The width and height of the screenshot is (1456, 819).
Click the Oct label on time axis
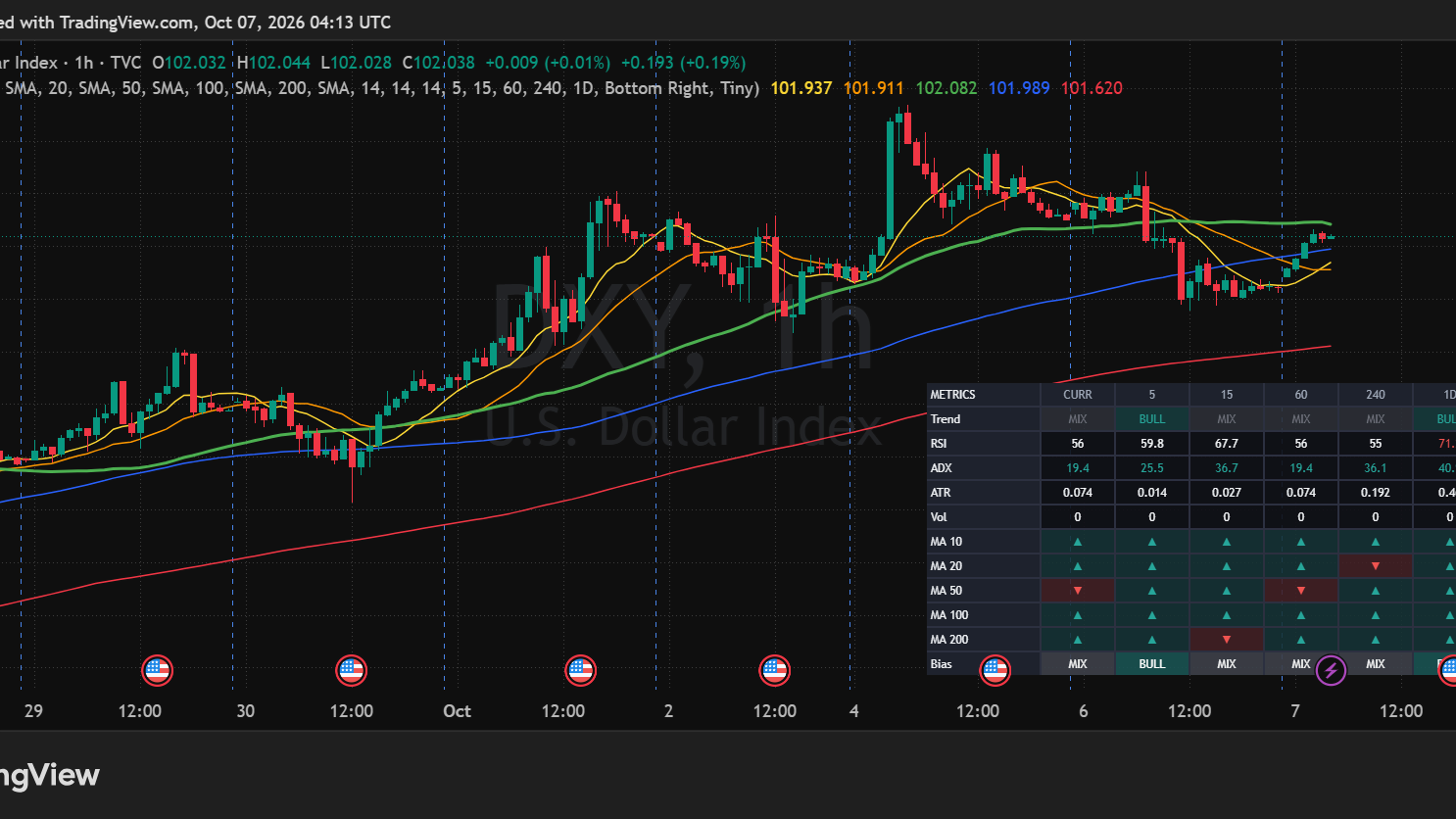coord(457,711)
